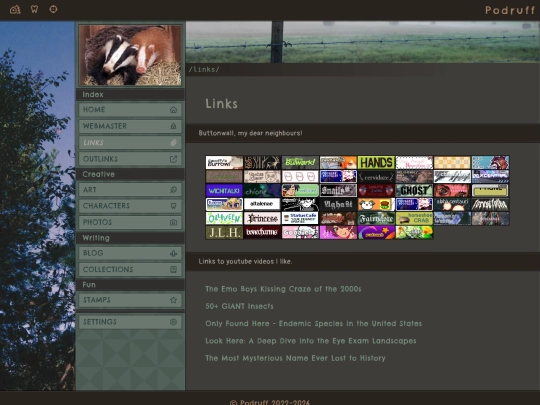Click the house-and-tree icon in top bar
The width and height of the screenshot is (540, 405).
15,9
